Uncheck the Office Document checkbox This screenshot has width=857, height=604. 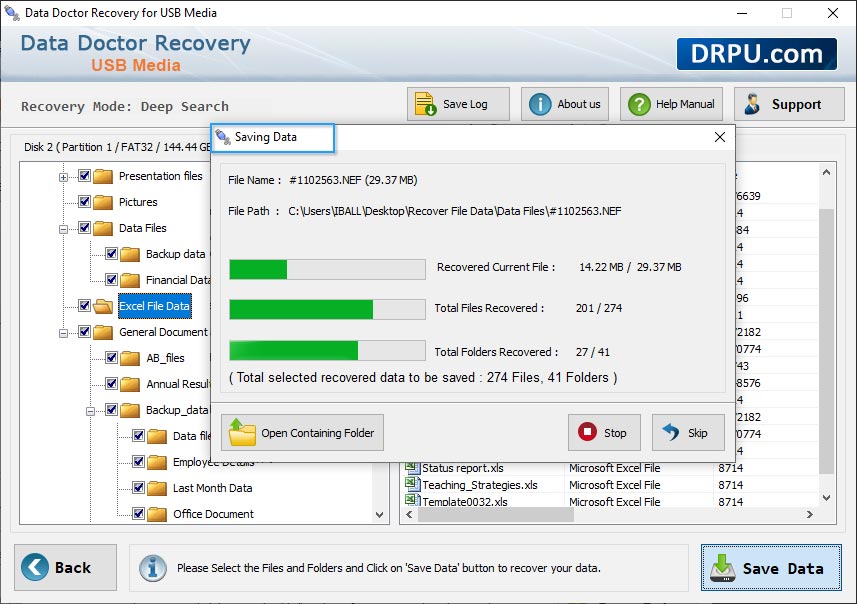tap(138, 513)
